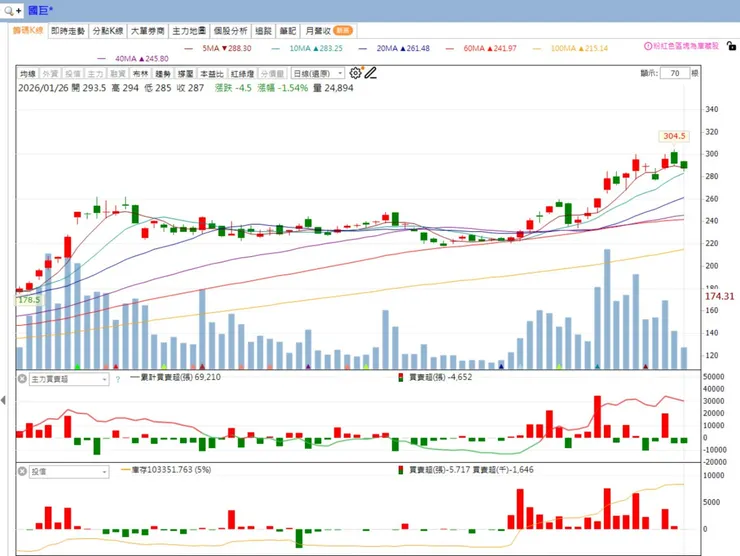Viewport: 740px width, 556px height.
Task: Toggle 均線 moving average overlay
Action: [x=28, y=74]
